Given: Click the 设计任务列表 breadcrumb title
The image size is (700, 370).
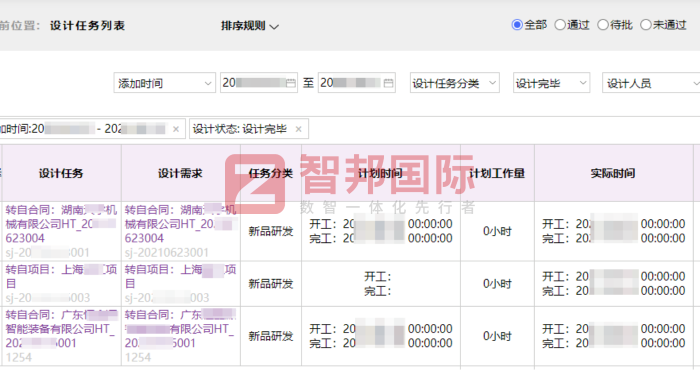Looking at the screenshot, I should (87, 25).
